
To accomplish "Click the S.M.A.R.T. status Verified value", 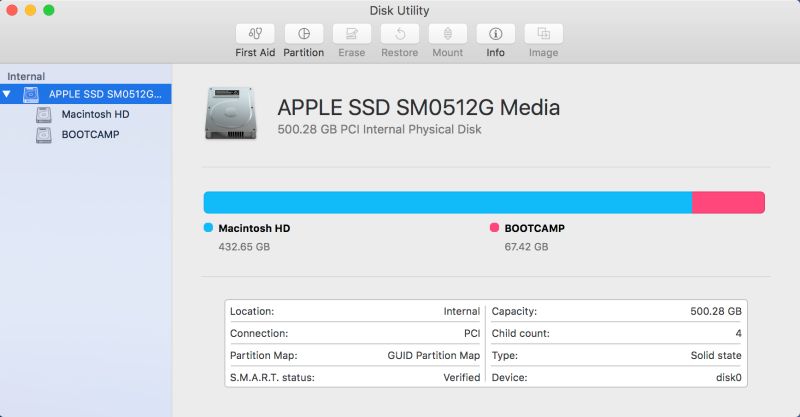I will click(x=462, y=377).
